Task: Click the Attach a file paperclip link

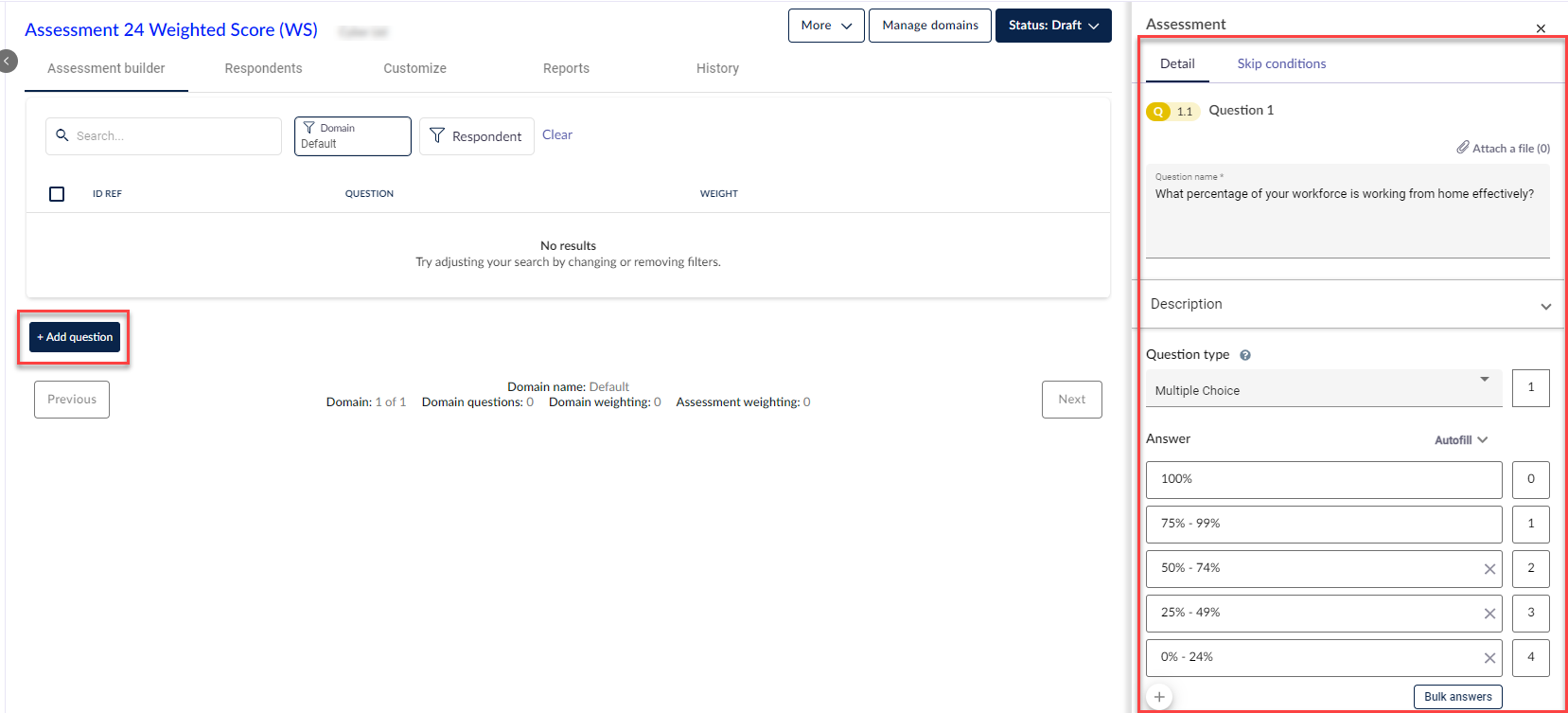Action: (x=1503, y=148)
